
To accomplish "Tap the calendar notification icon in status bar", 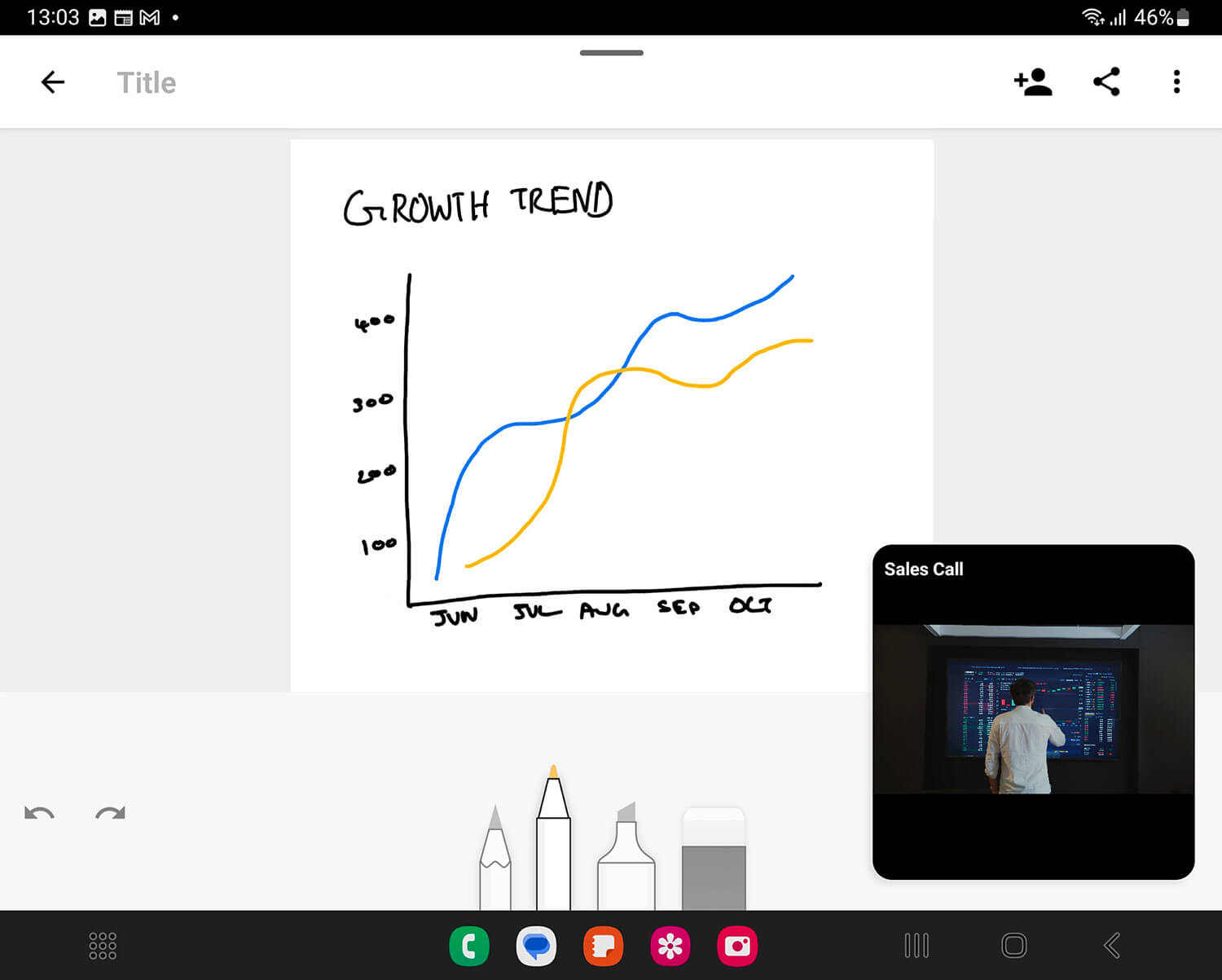I will (x=123, y=17).
